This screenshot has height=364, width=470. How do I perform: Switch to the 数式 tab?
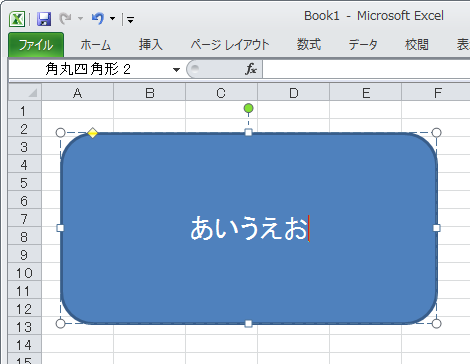309,45
